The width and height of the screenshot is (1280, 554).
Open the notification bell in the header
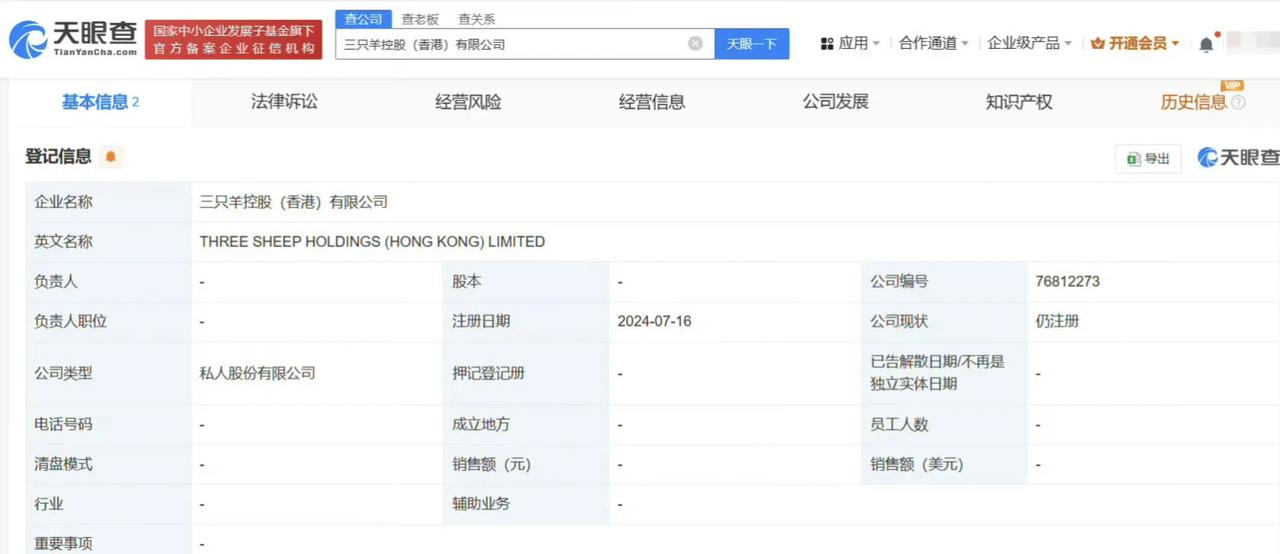point(1206,44)
